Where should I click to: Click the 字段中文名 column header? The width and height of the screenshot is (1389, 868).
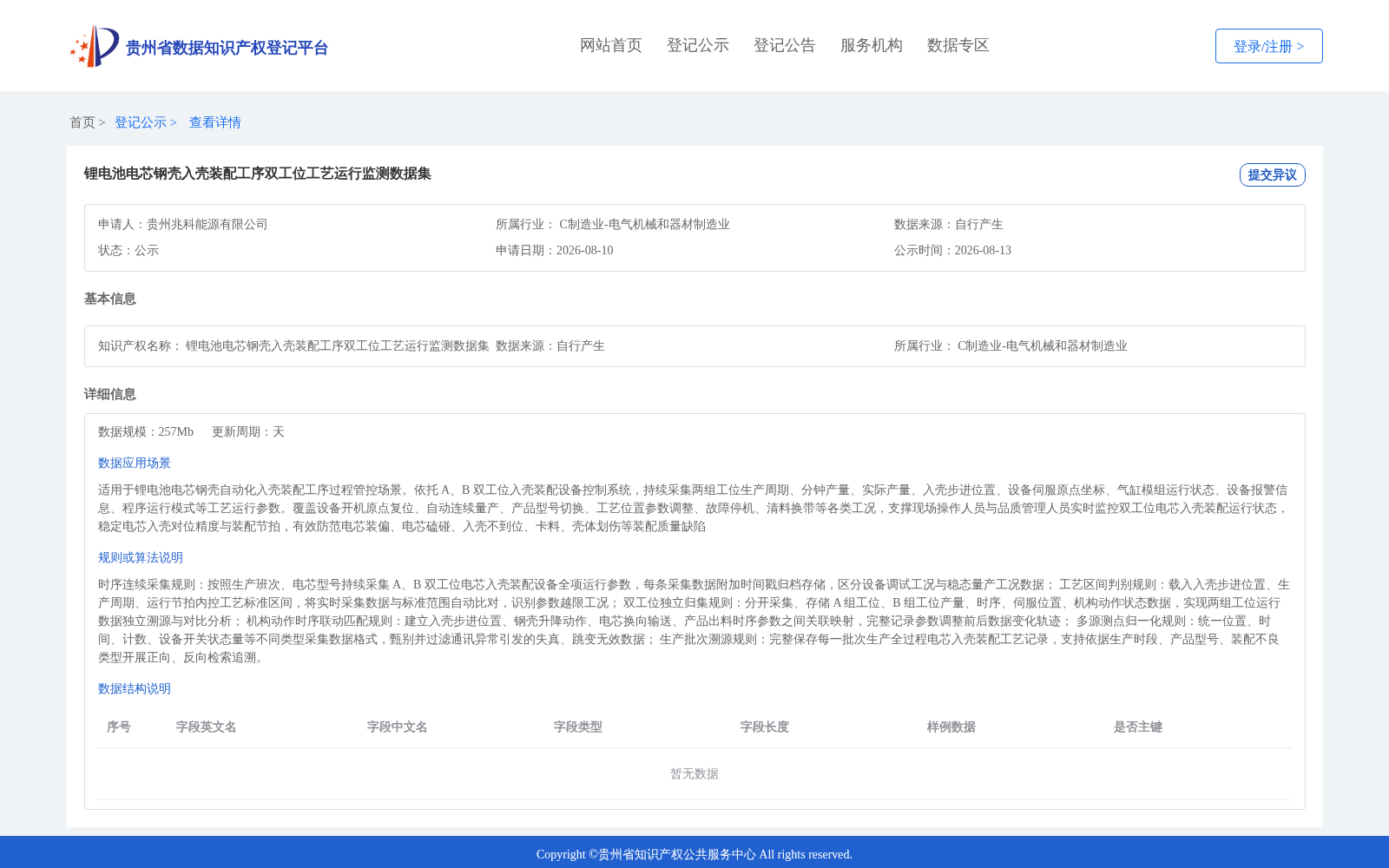[398, 727]
